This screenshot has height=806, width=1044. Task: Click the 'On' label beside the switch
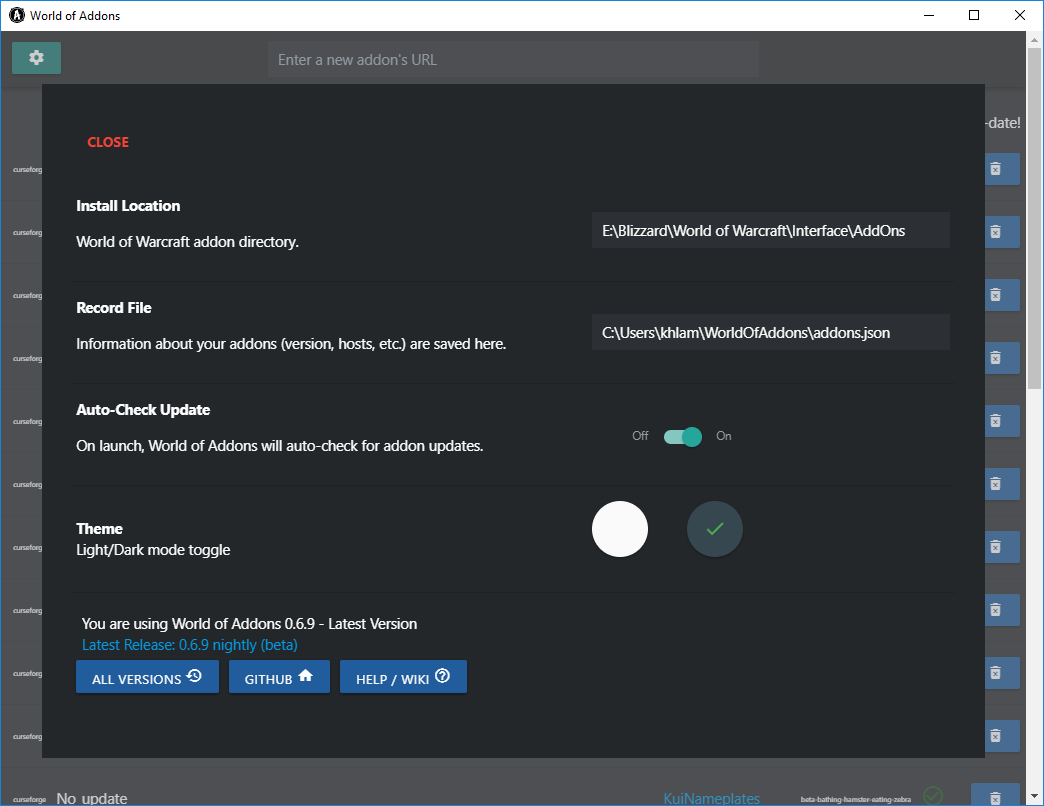coord(724,436)
